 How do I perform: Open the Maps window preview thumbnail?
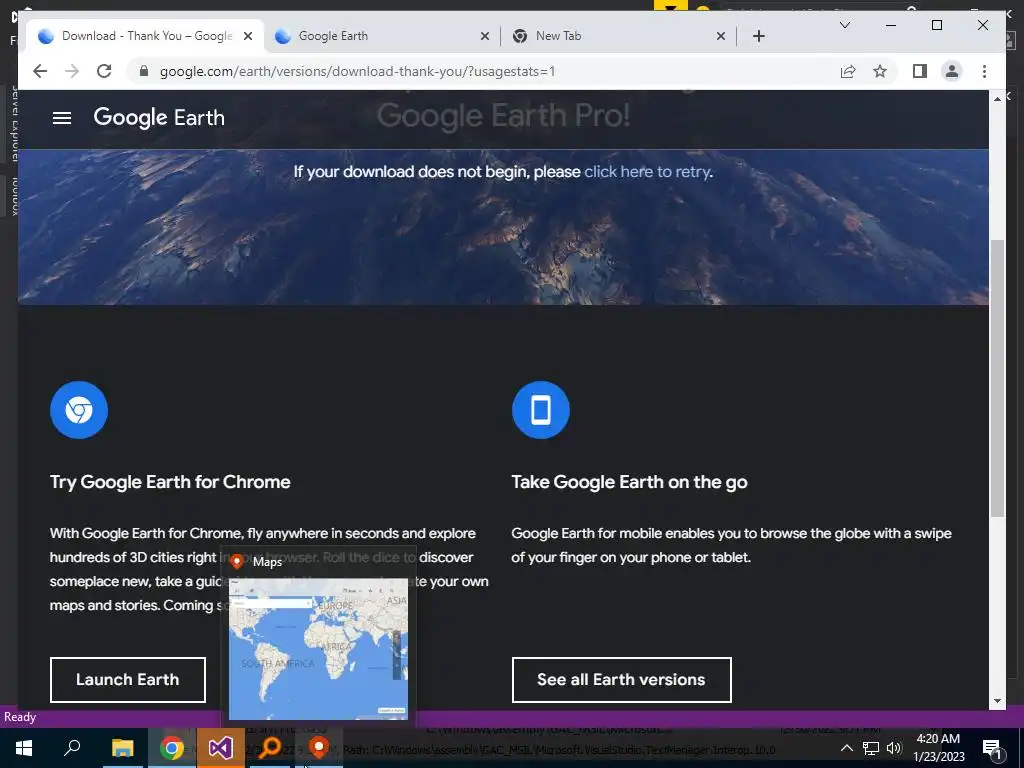point(319,649)
